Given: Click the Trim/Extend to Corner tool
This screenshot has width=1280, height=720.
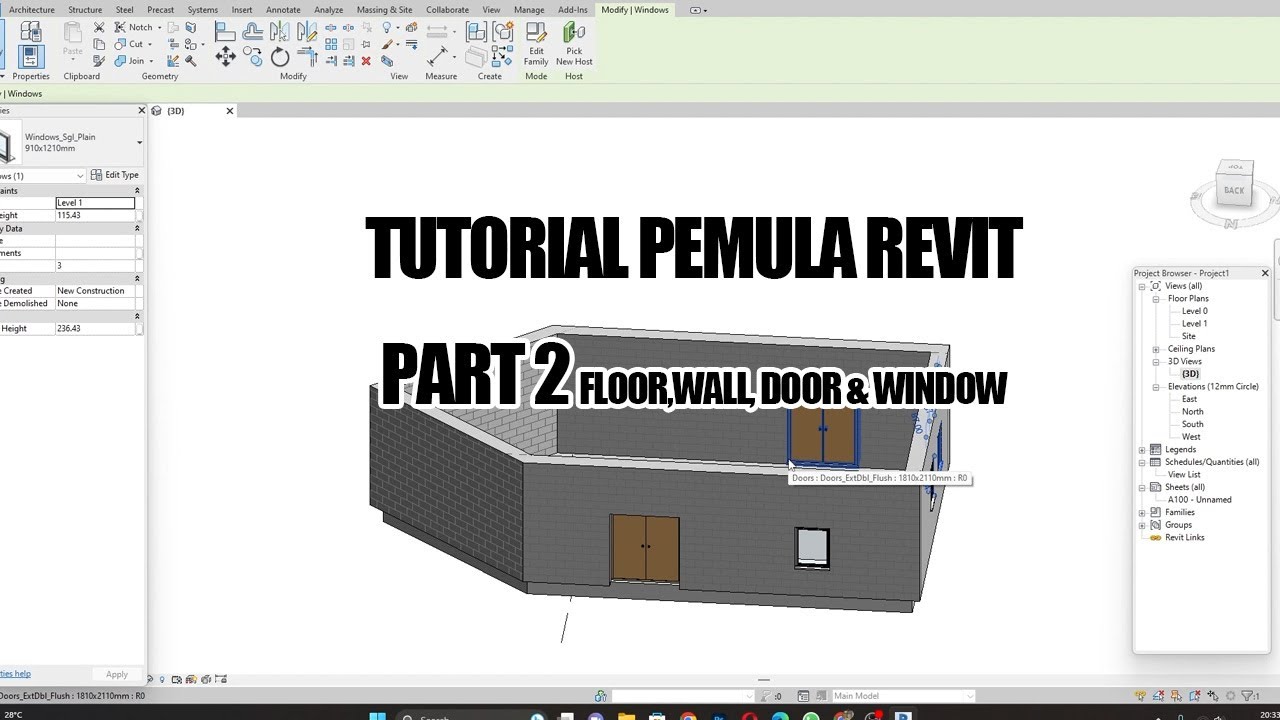Looking at the screenshot, I should point(308,56).
